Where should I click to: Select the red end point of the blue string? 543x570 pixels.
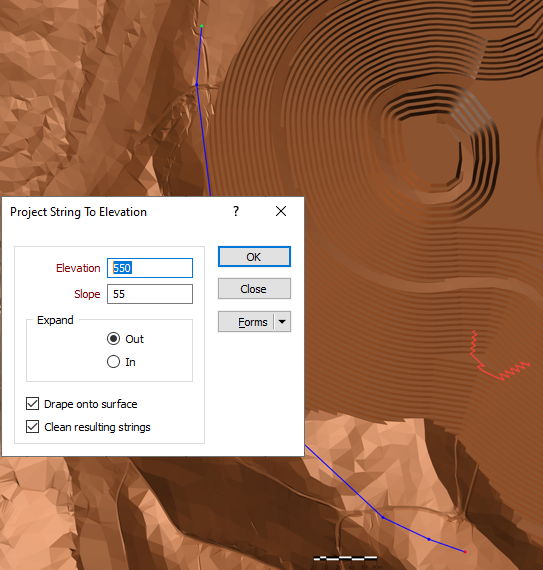(465, 552)
